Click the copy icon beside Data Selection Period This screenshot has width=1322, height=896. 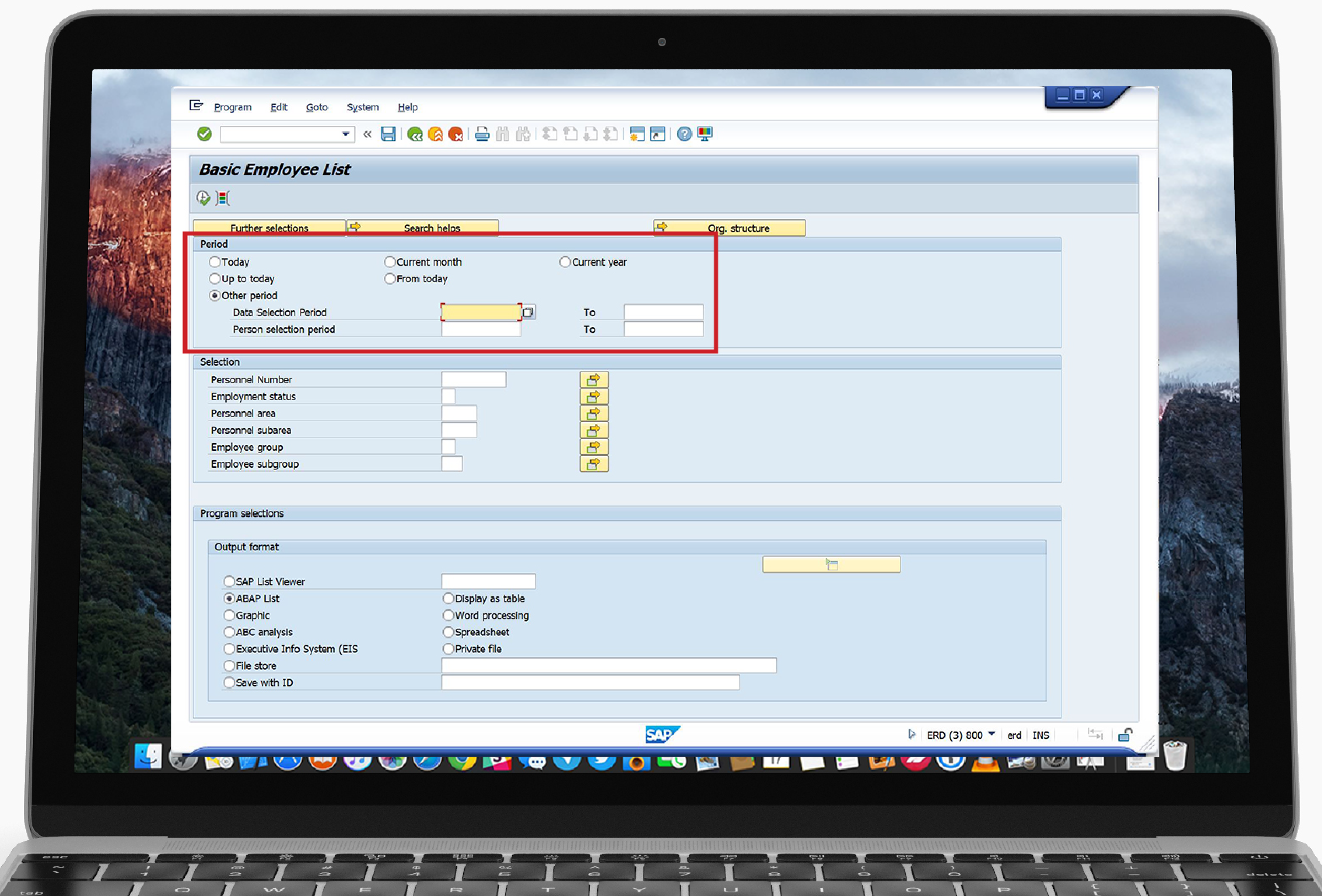(x=528, y=312)
